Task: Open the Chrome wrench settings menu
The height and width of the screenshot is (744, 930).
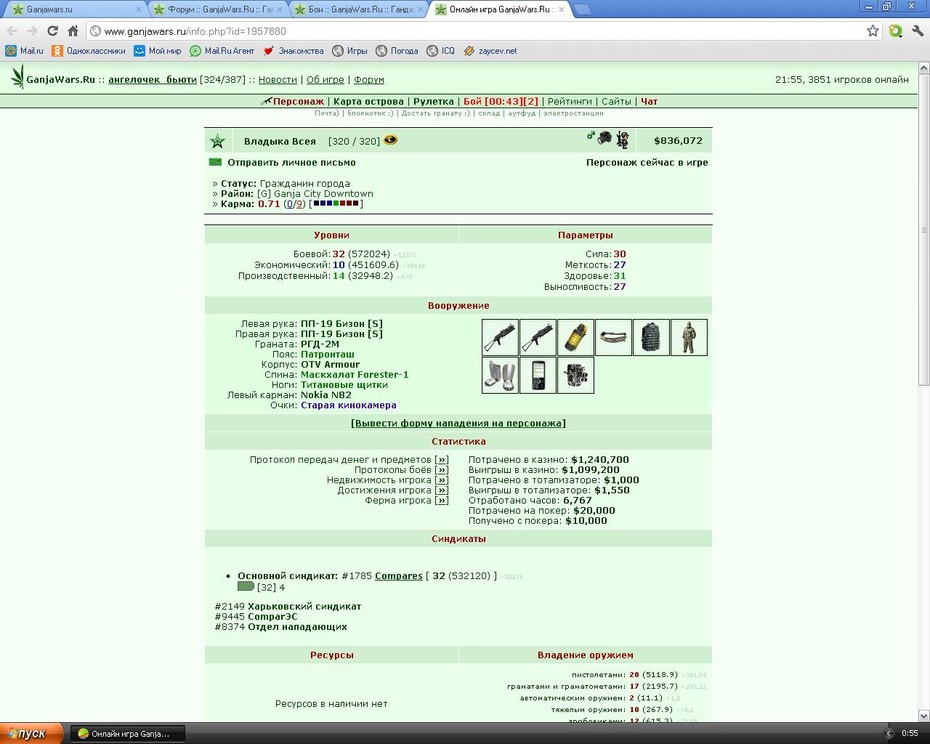Action: pos(918,30)
